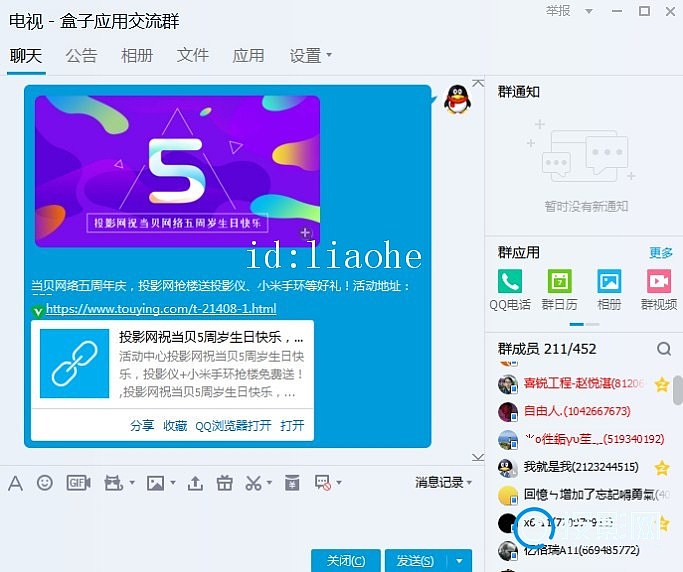
Task: Open the send button options arrow
Action: (x=459, y=561)
